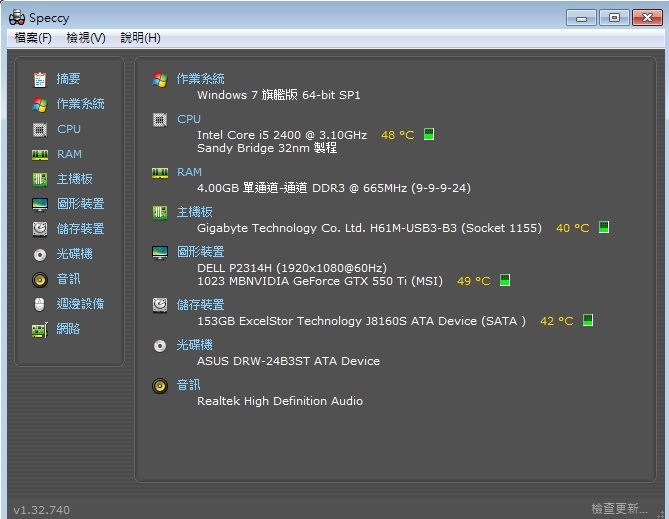Click the 音訊 speaker icon in summary panel
The image size is (669, 519).
click(x=160, y=386)
